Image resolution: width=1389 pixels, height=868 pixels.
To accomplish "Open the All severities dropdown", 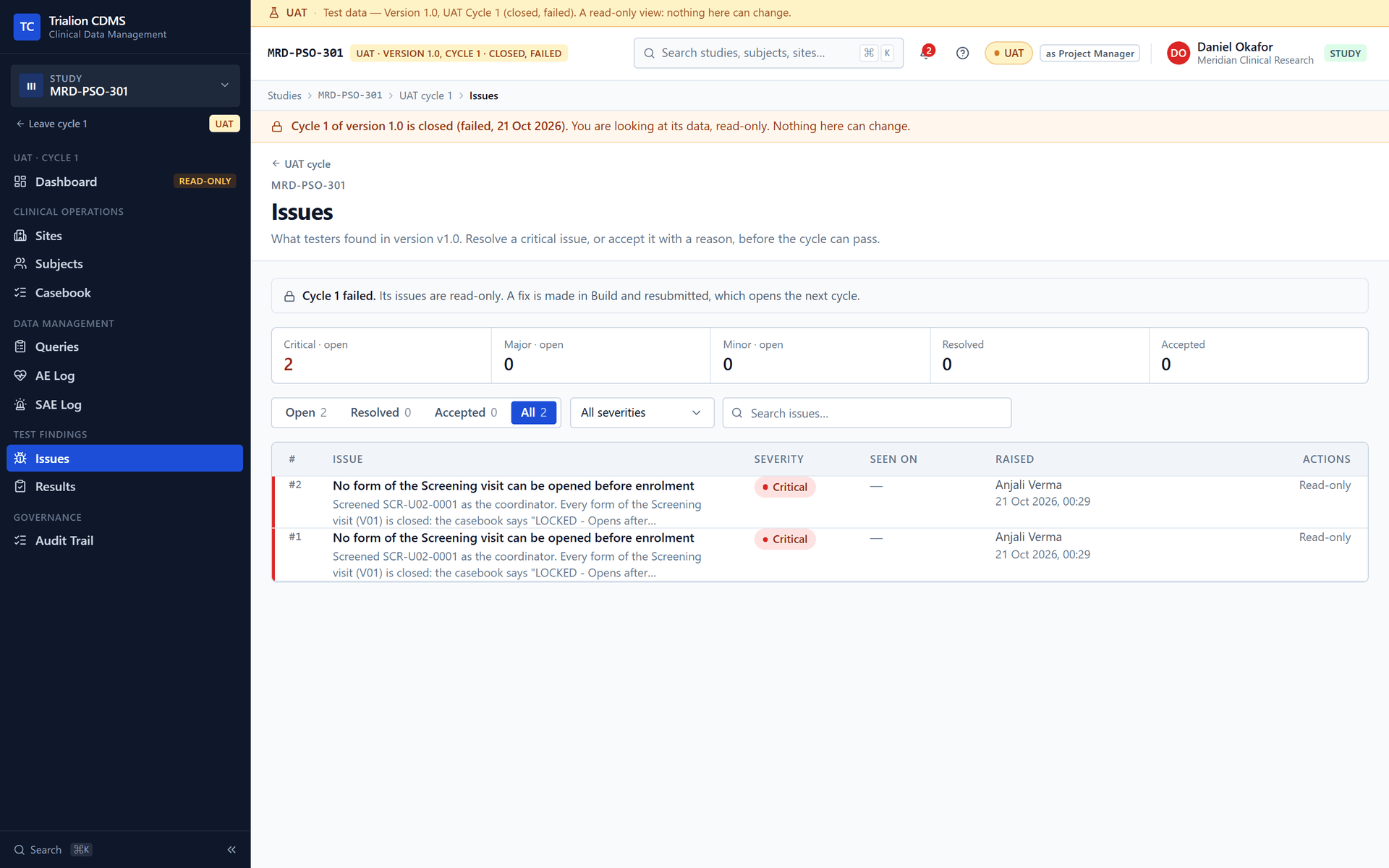I will click(x=642, y=412).
